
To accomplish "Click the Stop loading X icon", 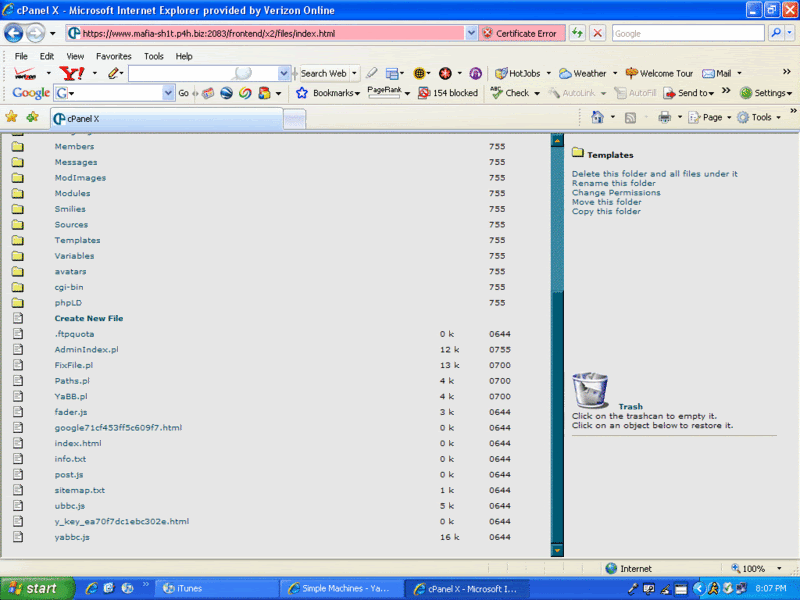I will (597, 33).
